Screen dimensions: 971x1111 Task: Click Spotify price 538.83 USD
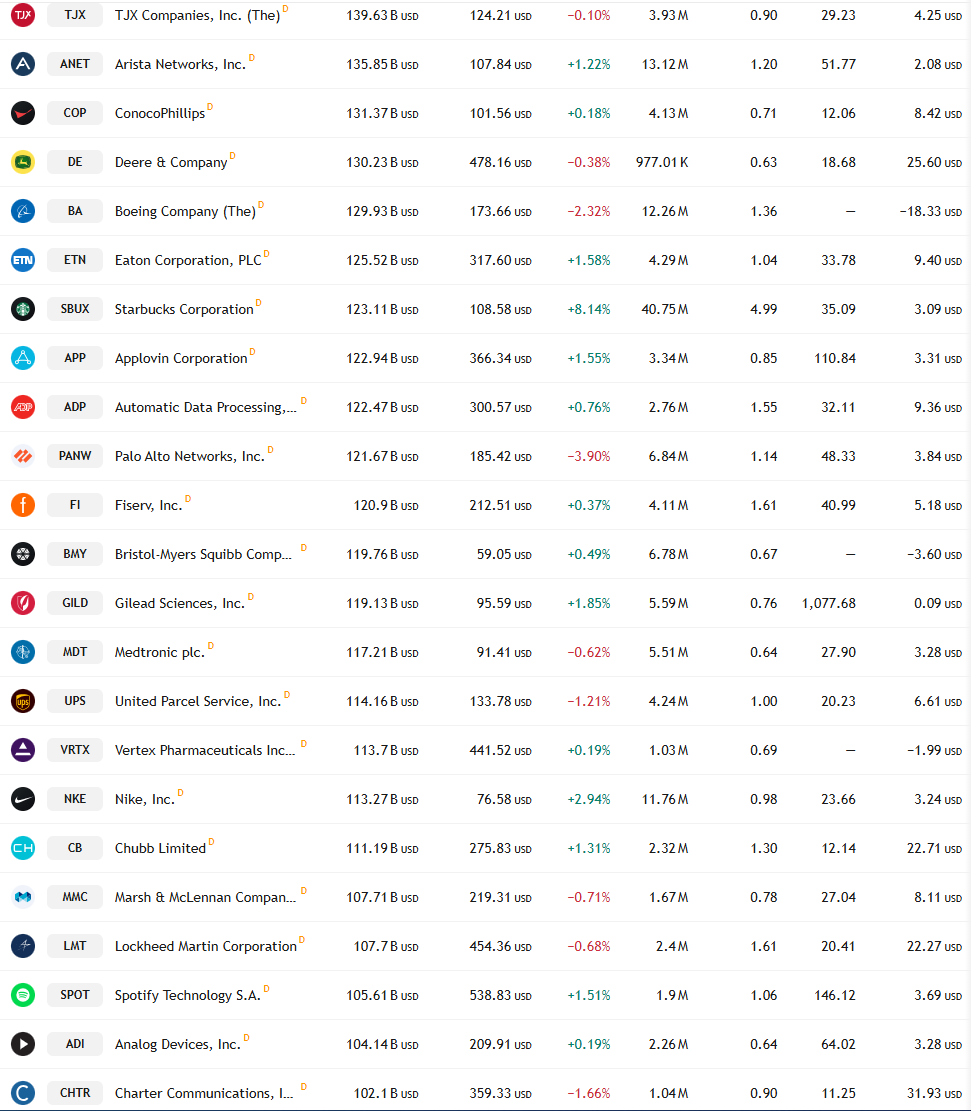coord(500,995)
